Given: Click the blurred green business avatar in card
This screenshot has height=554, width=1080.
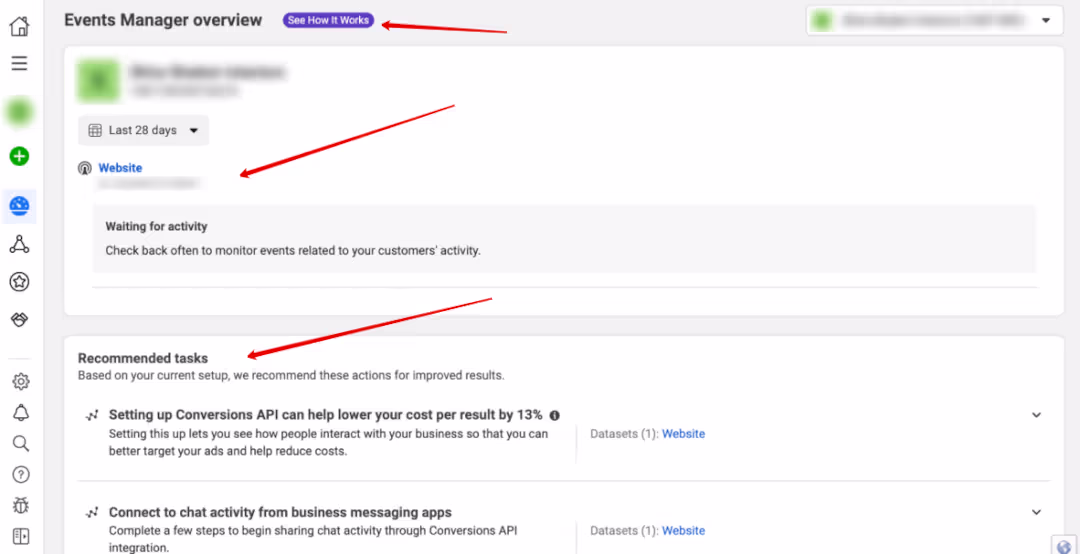Looking at the screenshot, I should click(x=96, y=80).
